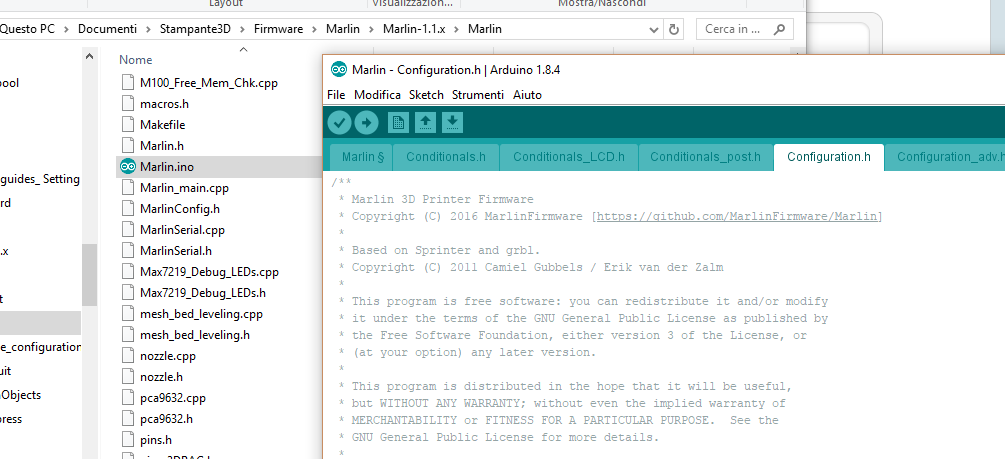This screenshot has width=1005, height=459.
Task: Click the Nome column header in Explorer
Action: point(136,60)
